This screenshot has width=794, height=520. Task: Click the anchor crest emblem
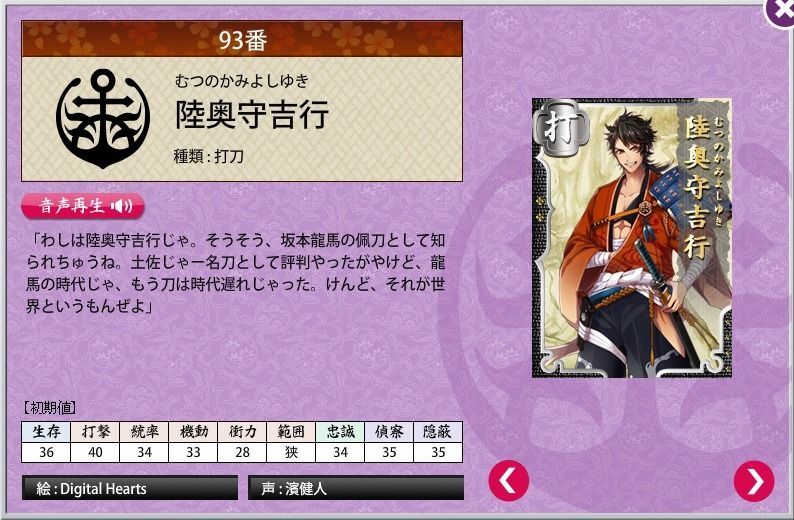(103, 119)
